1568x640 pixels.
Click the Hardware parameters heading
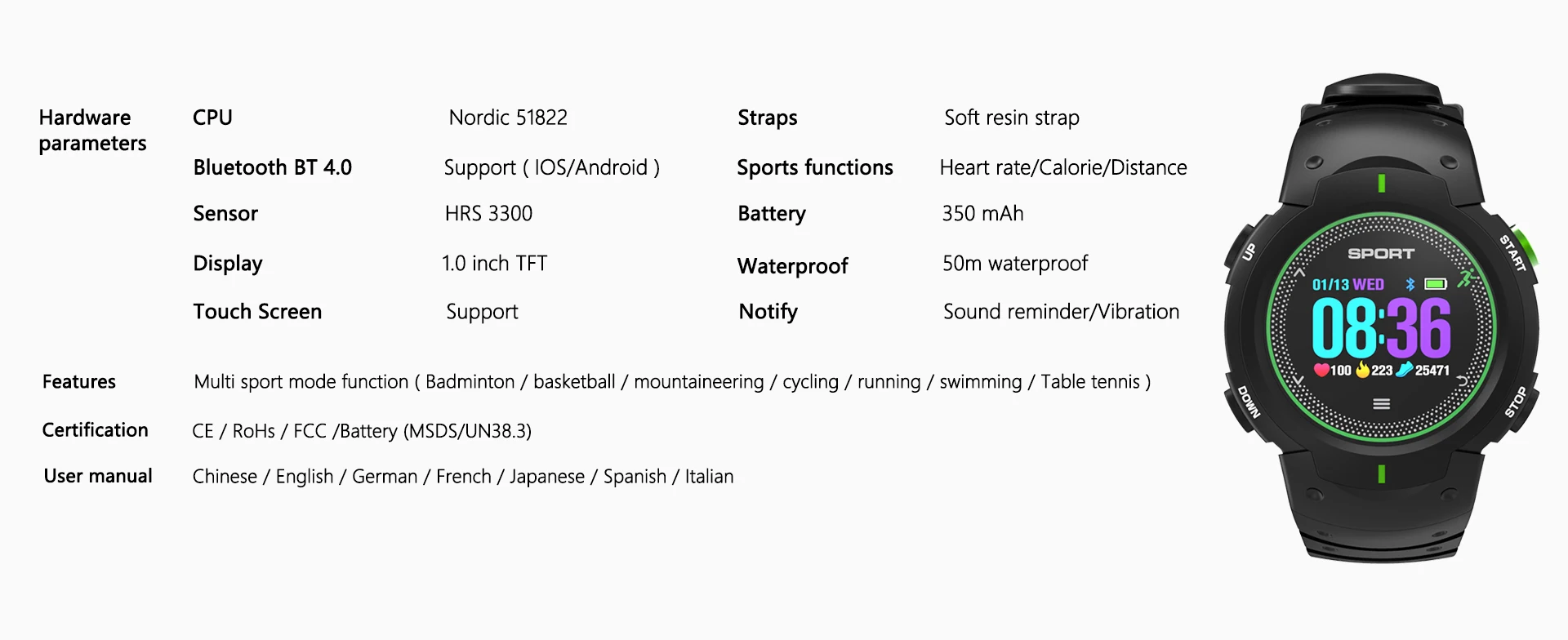(x=92, y=131)
